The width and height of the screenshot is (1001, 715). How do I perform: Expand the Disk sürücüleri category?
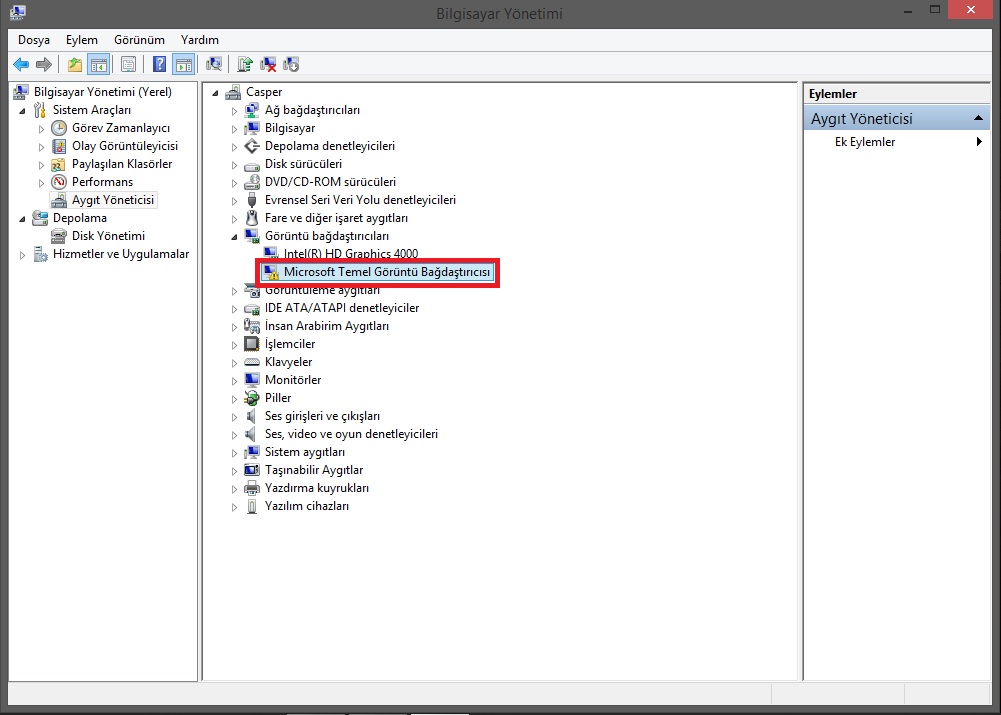point(234,165)
